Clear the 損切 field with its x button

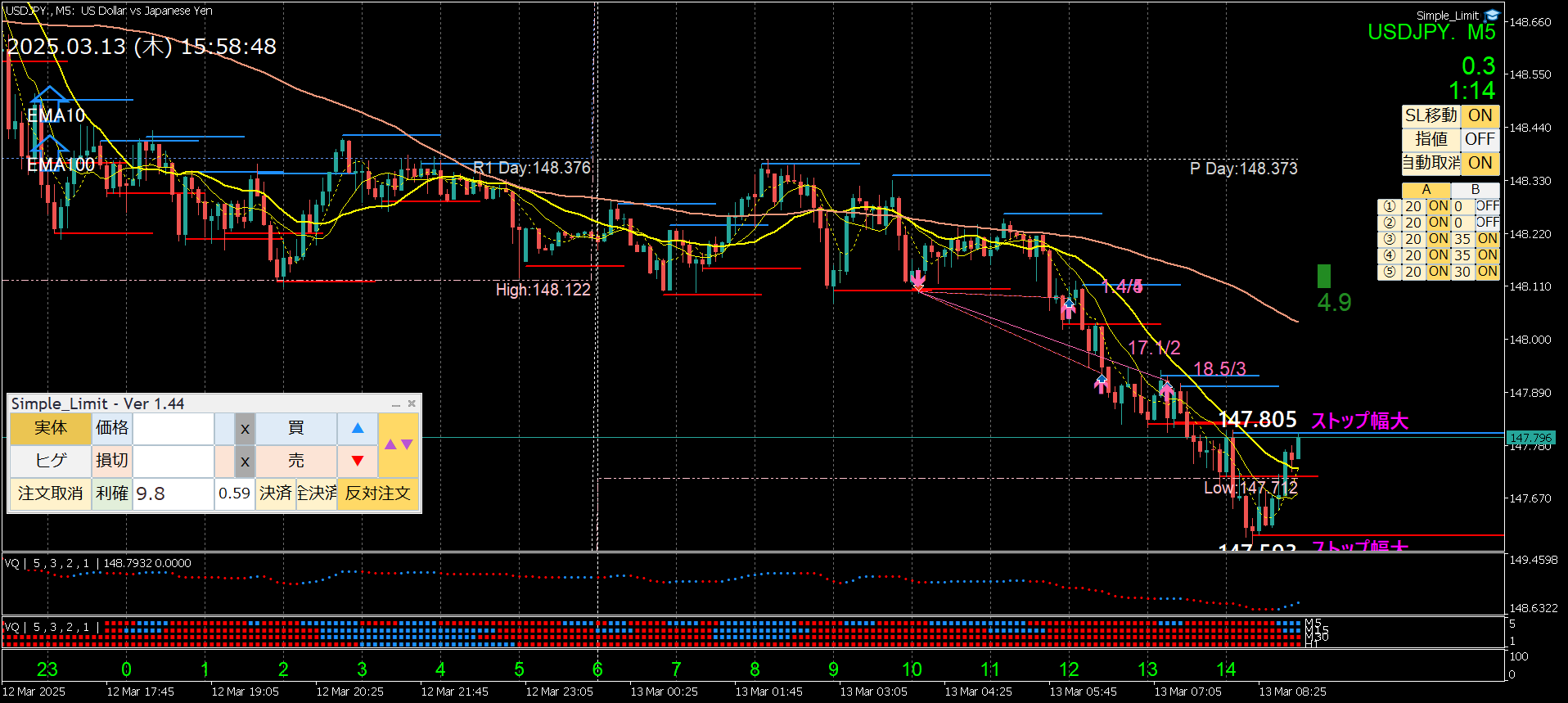coord(245,462)
